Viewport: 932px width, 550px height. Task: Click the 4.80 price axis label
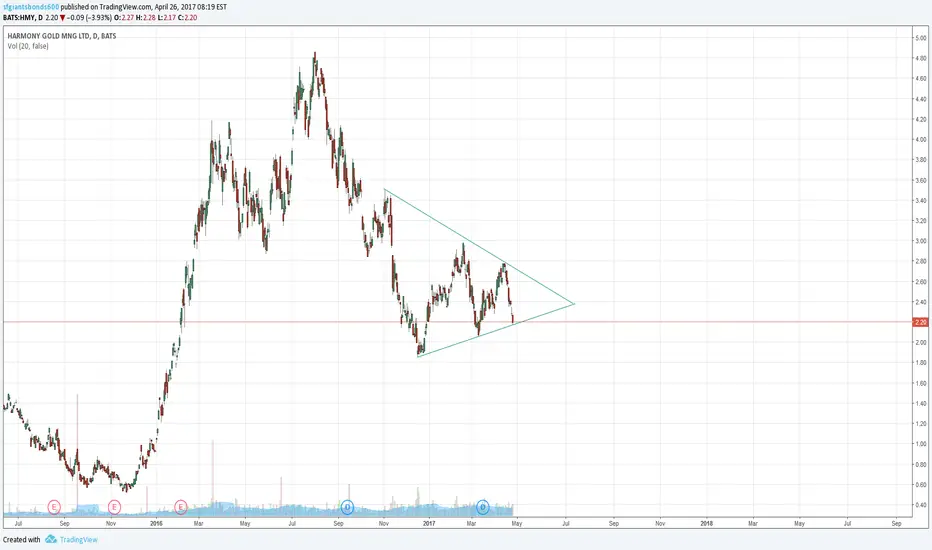click(x=921, y=58)
